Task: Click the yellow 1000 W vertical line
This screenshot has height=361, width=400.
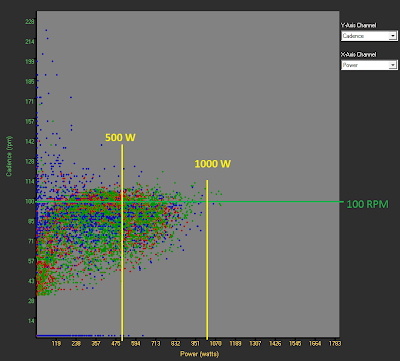Action: [207, 260]
